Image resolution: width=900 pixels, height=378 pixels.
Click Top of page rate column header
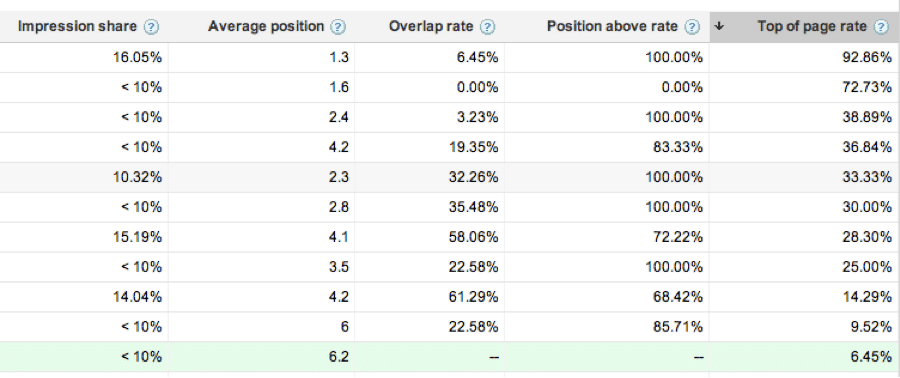(812, 26)
